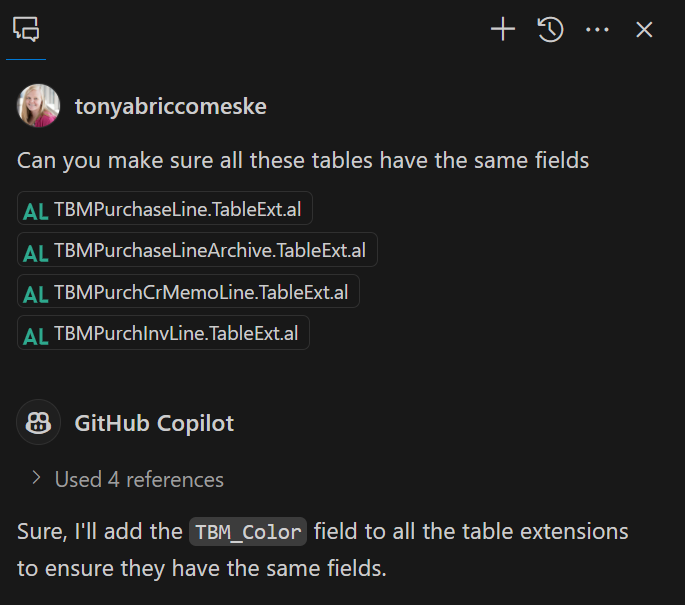Open chat history clock icon
Viewport: 685px width, 605px height.
click(550, 29)
